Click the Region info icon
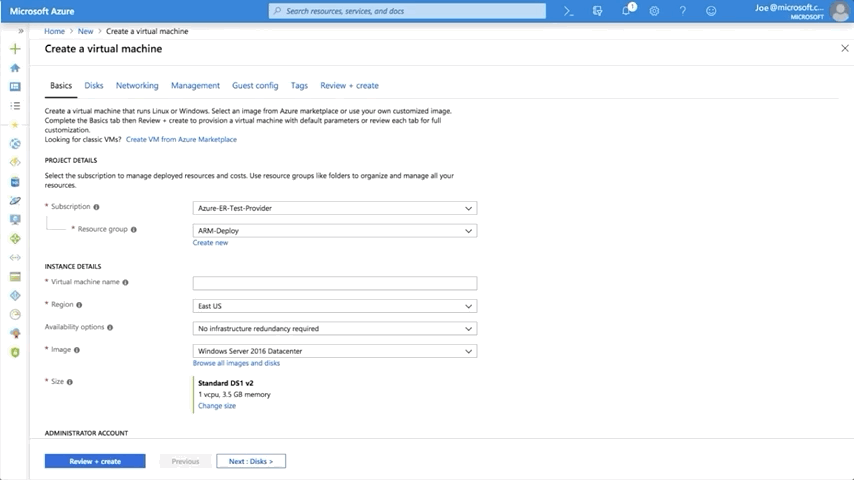The image size is (854, 480). pos(79,305)
